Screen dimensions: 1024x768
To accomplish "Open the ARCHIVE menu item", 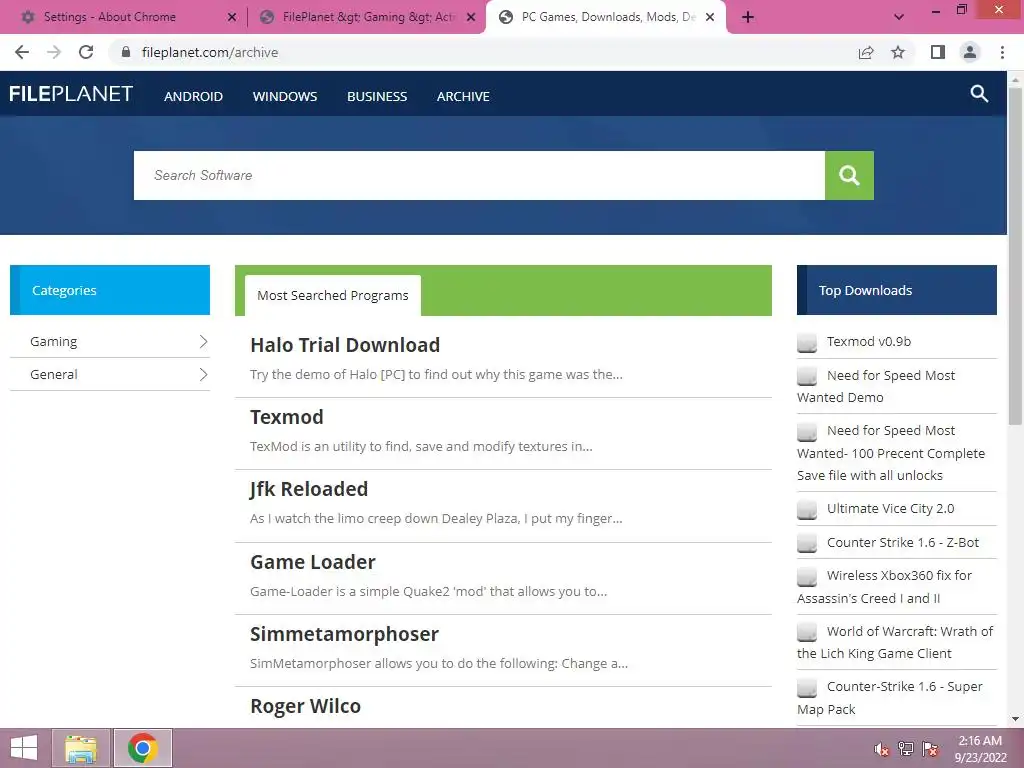I will pyautogui.click(x=463, y=97).
